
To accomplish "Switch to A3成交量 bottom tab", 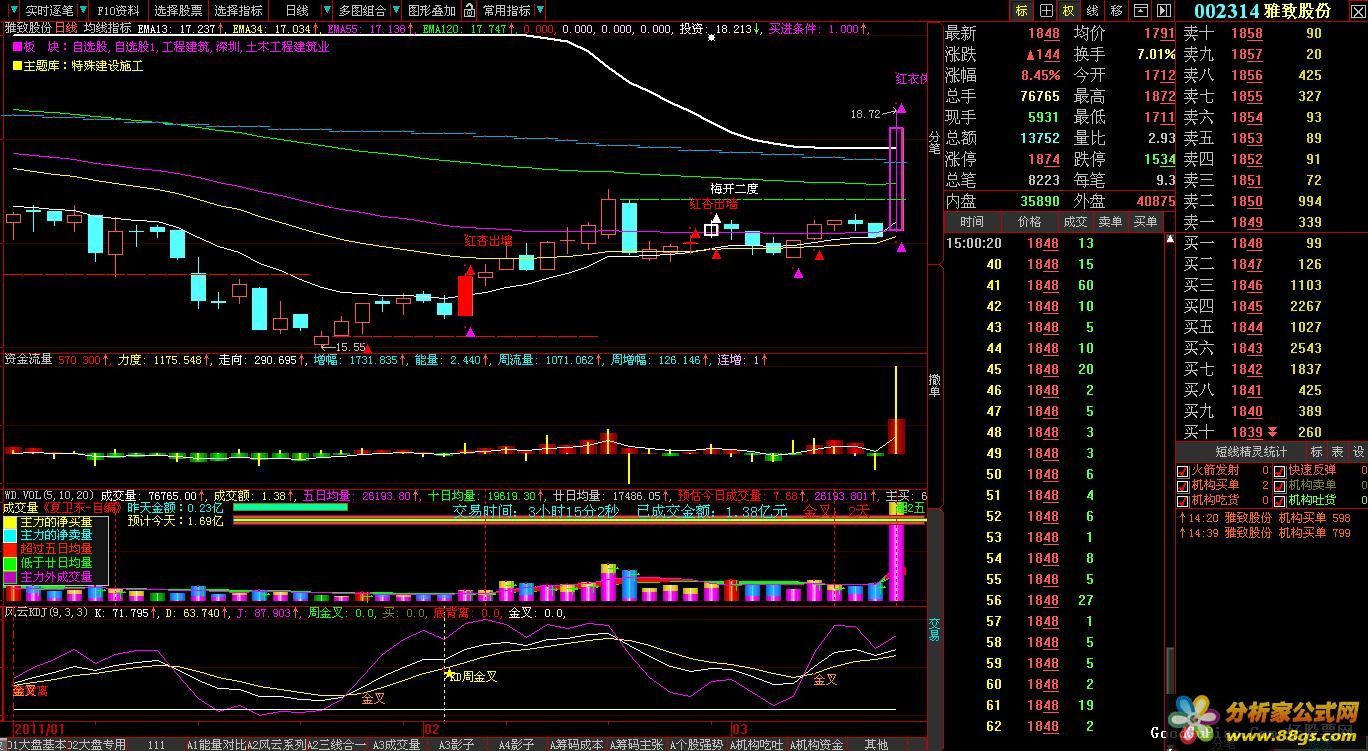I will point(396,744).
